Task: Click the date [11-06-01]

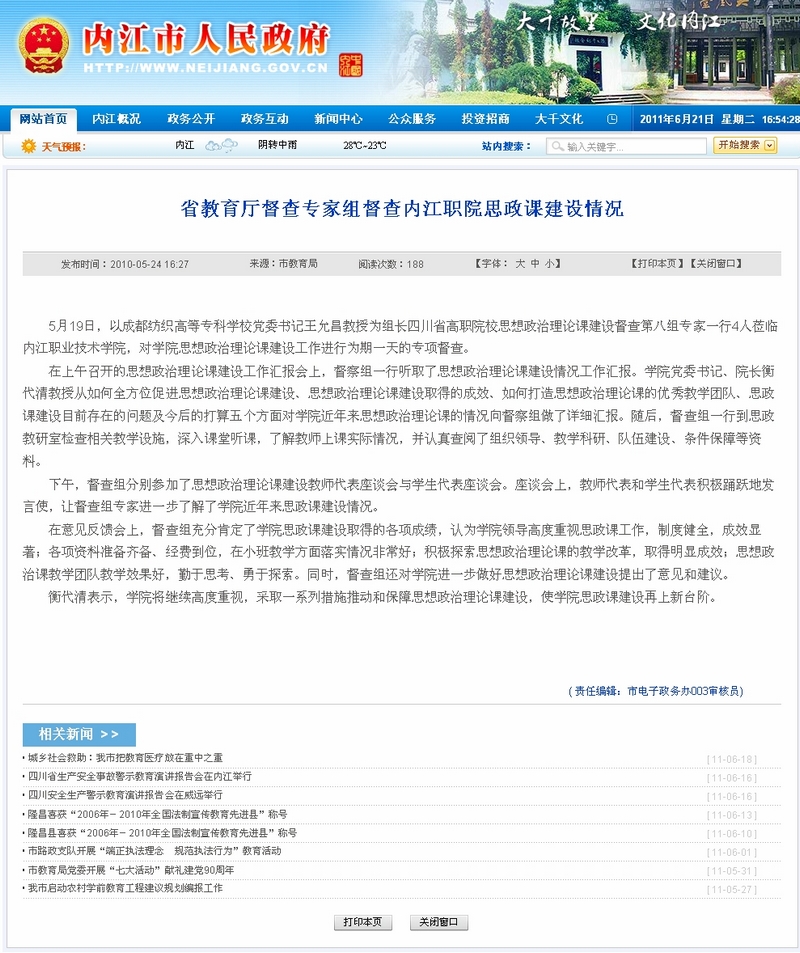Action: pyautogui.click(x=731, y=853)
